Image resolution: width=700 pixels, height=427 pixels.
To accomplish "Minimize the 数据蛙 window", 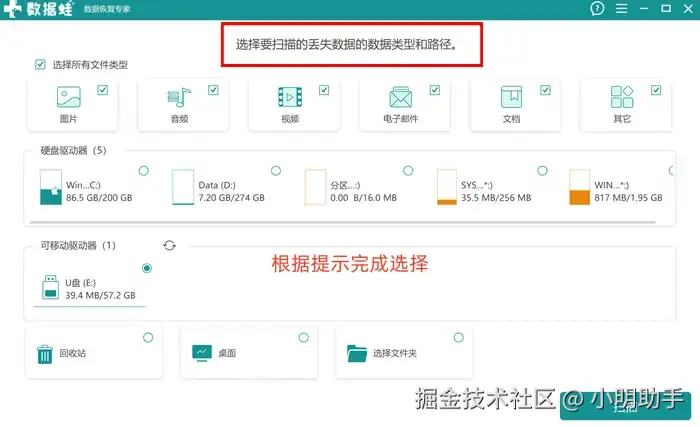I will coord(644,8).
